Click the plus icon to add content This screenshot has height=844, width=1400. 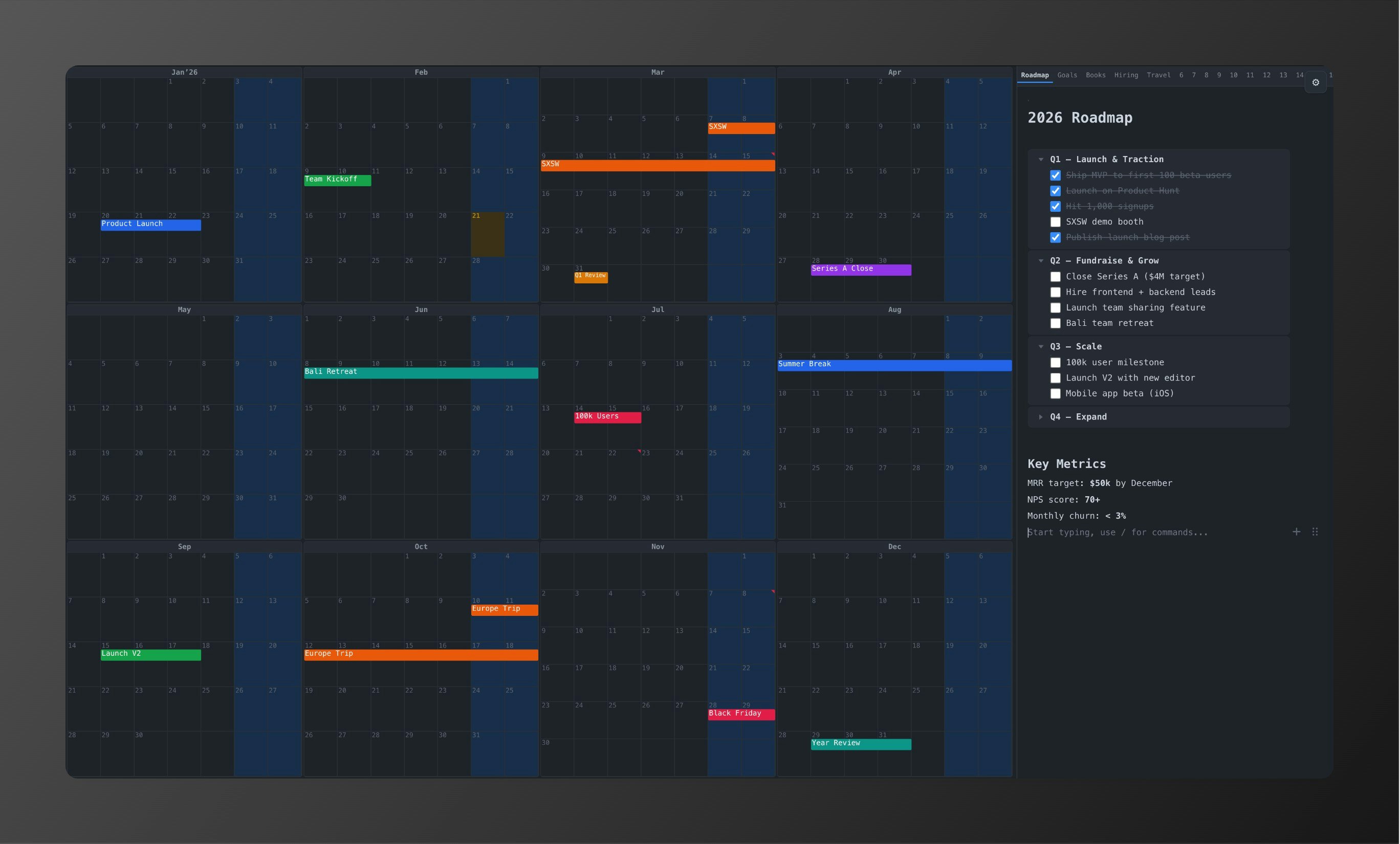tap(1297, 531)
